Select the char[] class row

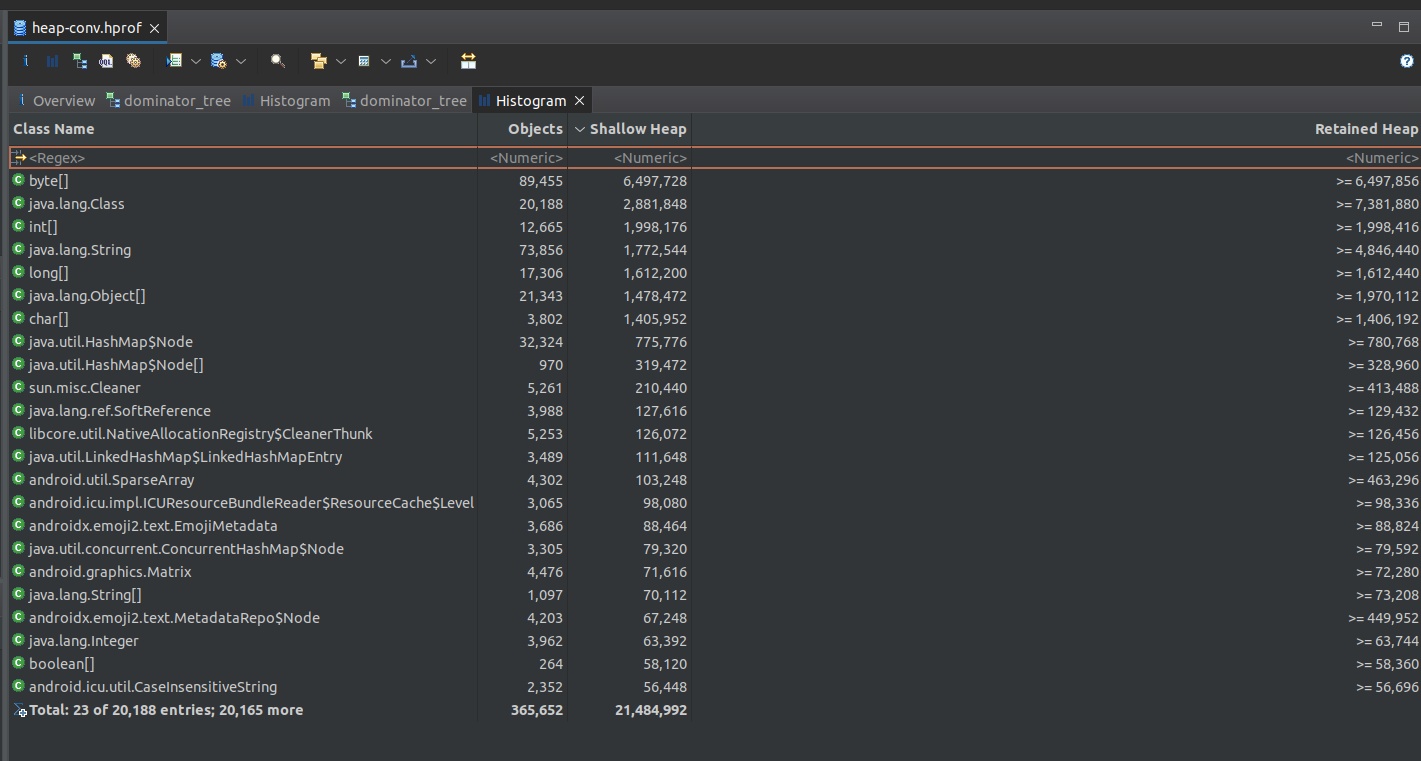pyautogui.click(x=715, y=319)
